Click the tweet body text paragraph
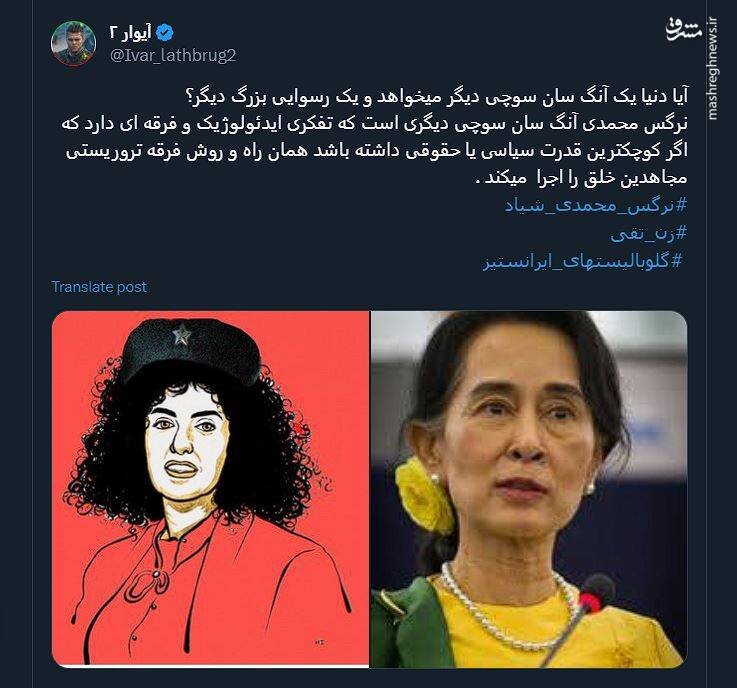The width and height of the screenshot is (737, 688). click(x=375, y=137)
